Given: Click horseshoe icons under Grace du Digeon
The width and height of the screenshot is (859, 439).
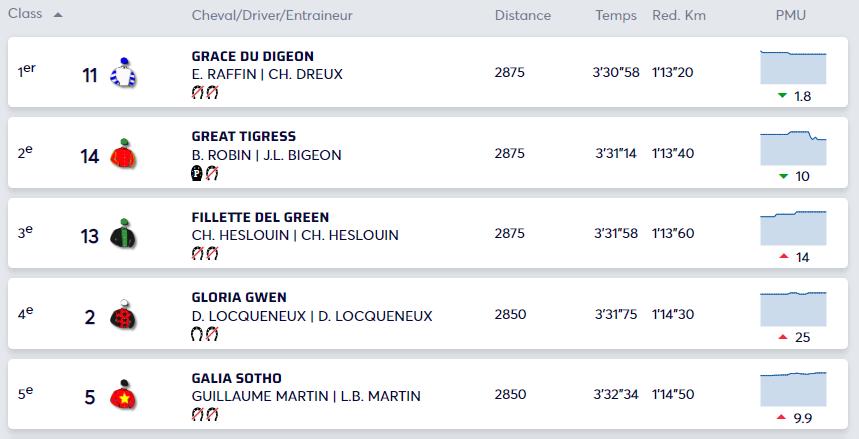Looking at the screenshot, I should click(x=204, y=93).
